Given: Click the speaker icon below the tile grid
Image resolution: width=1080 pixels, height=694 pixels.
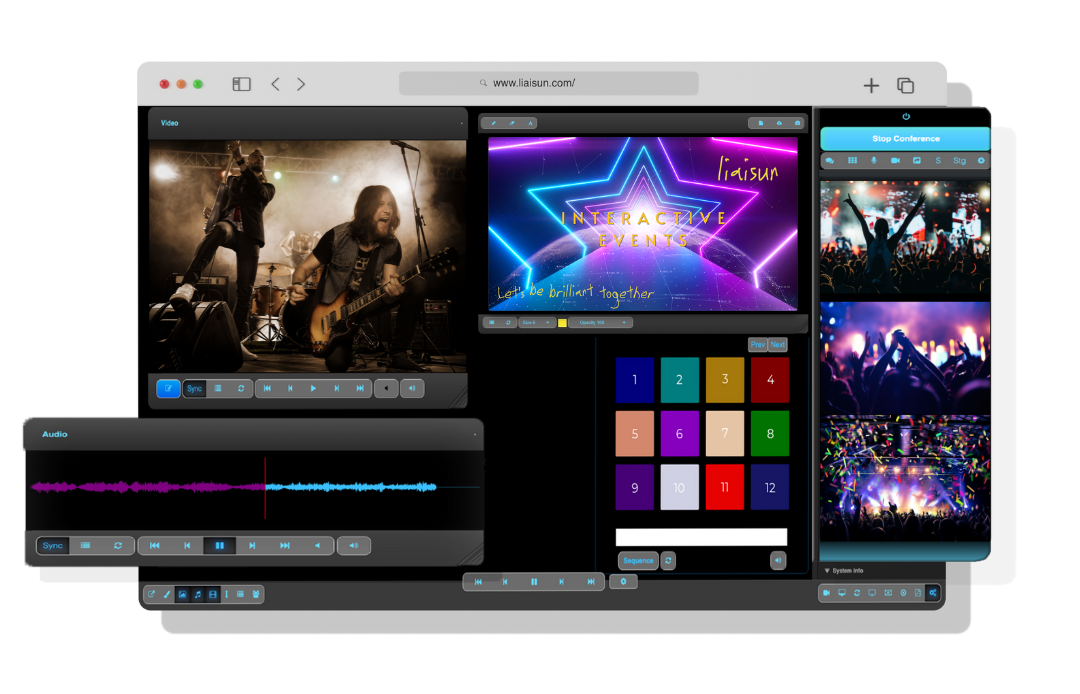Looking at the screenshot, I should click(x=778, y=560).
